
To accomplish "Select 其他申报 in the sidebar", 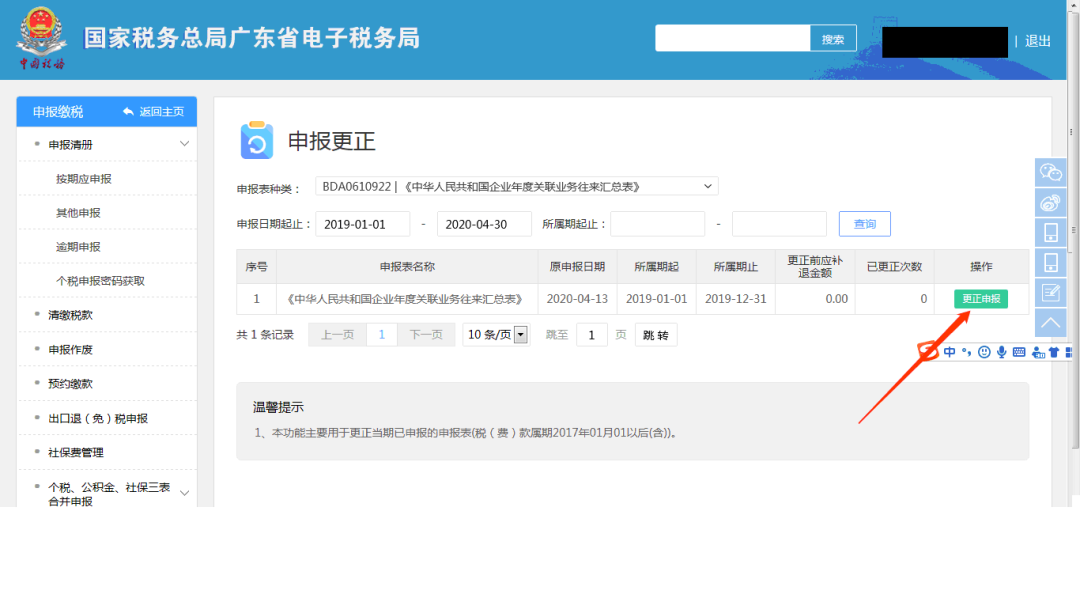I will click(x=78, y=213).
